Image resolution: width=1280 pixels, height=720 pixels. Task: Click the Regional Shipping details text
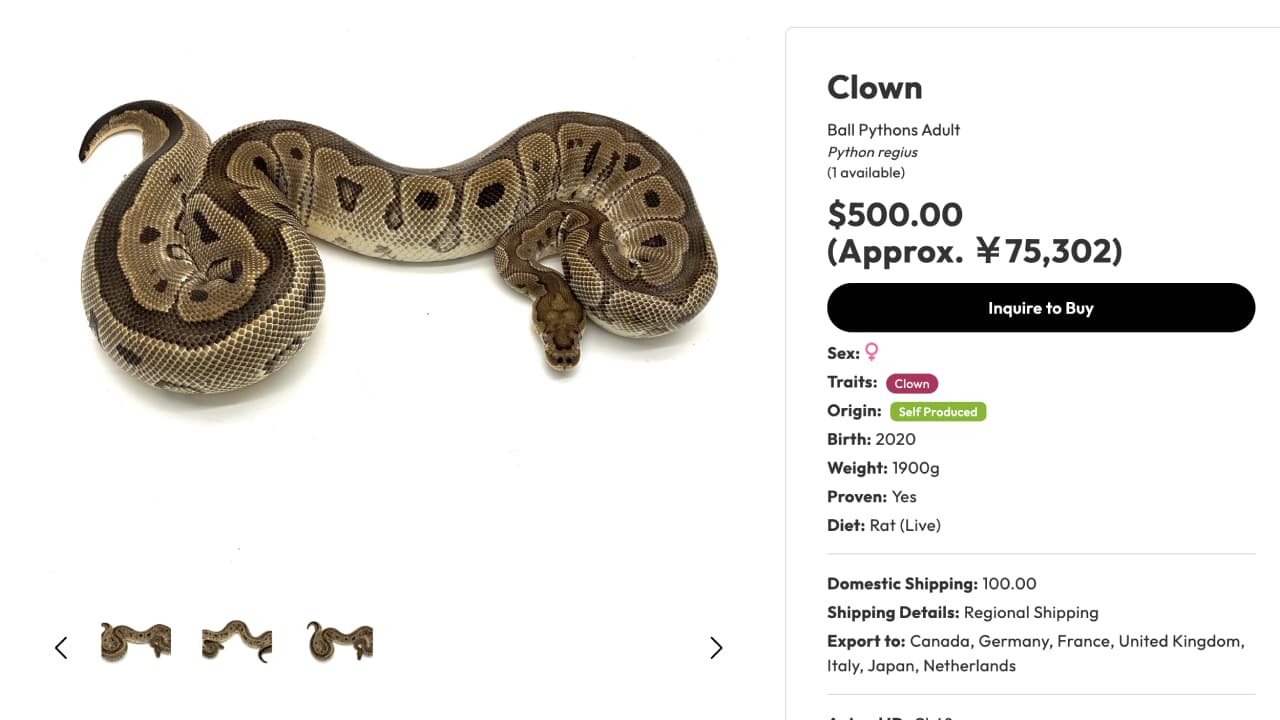(1031, 613)
